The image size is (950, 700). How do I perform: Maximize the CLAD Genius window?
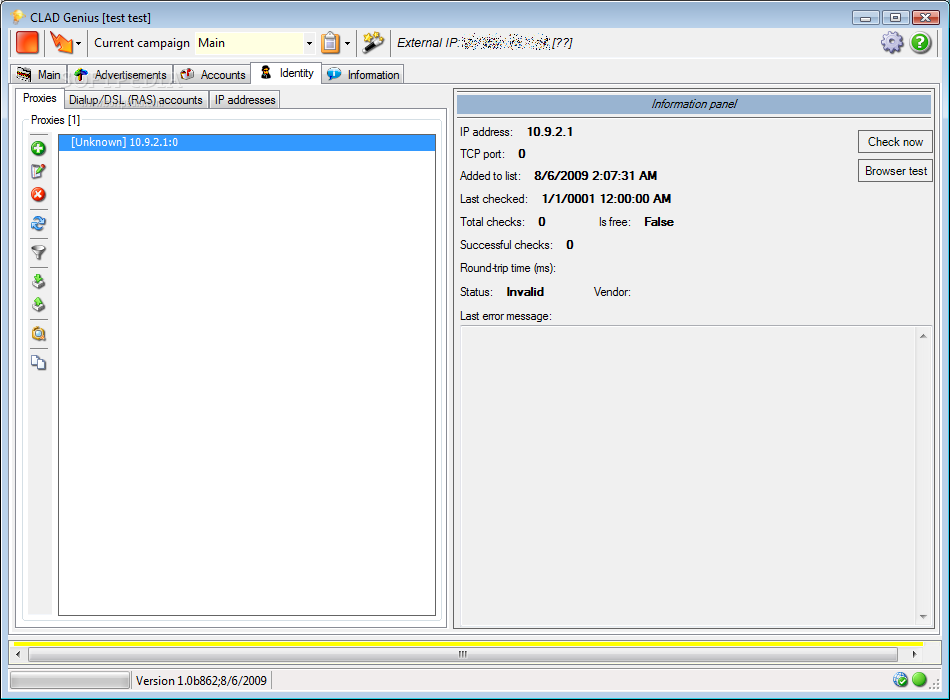coord(895,18)
